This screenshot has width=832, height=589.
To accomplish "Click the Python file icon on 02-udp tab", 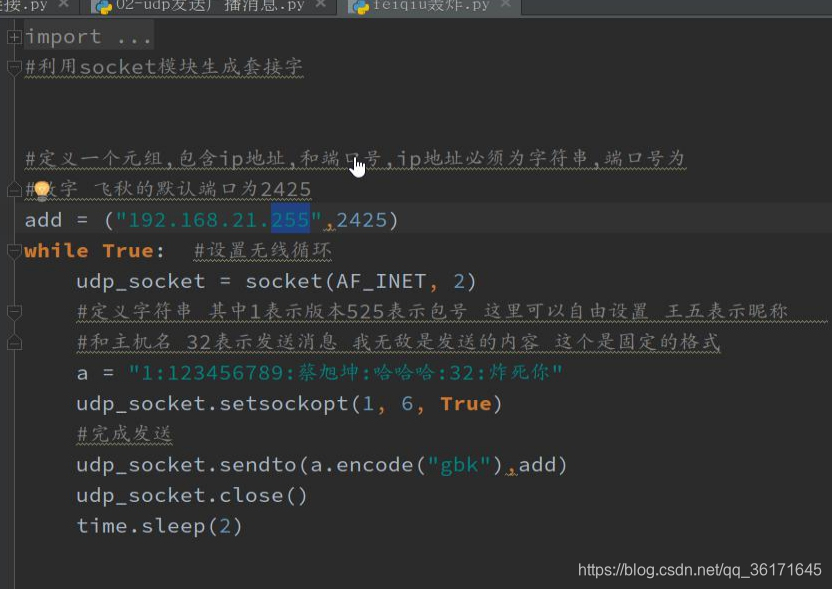I will point(103,7).
